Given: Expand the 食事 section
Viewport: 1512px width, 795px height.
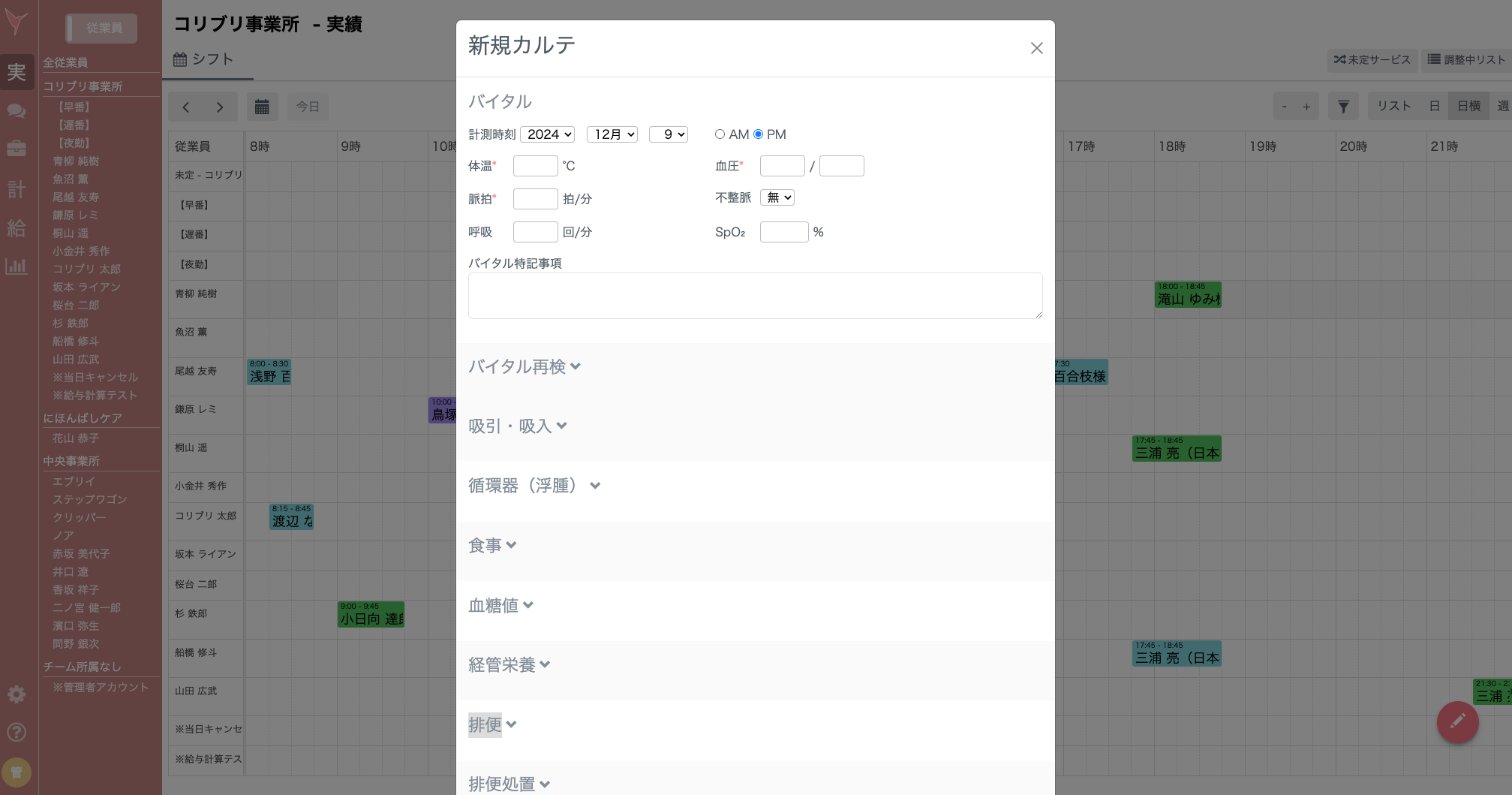Looking at the screenshot, I should coord(491,546).
